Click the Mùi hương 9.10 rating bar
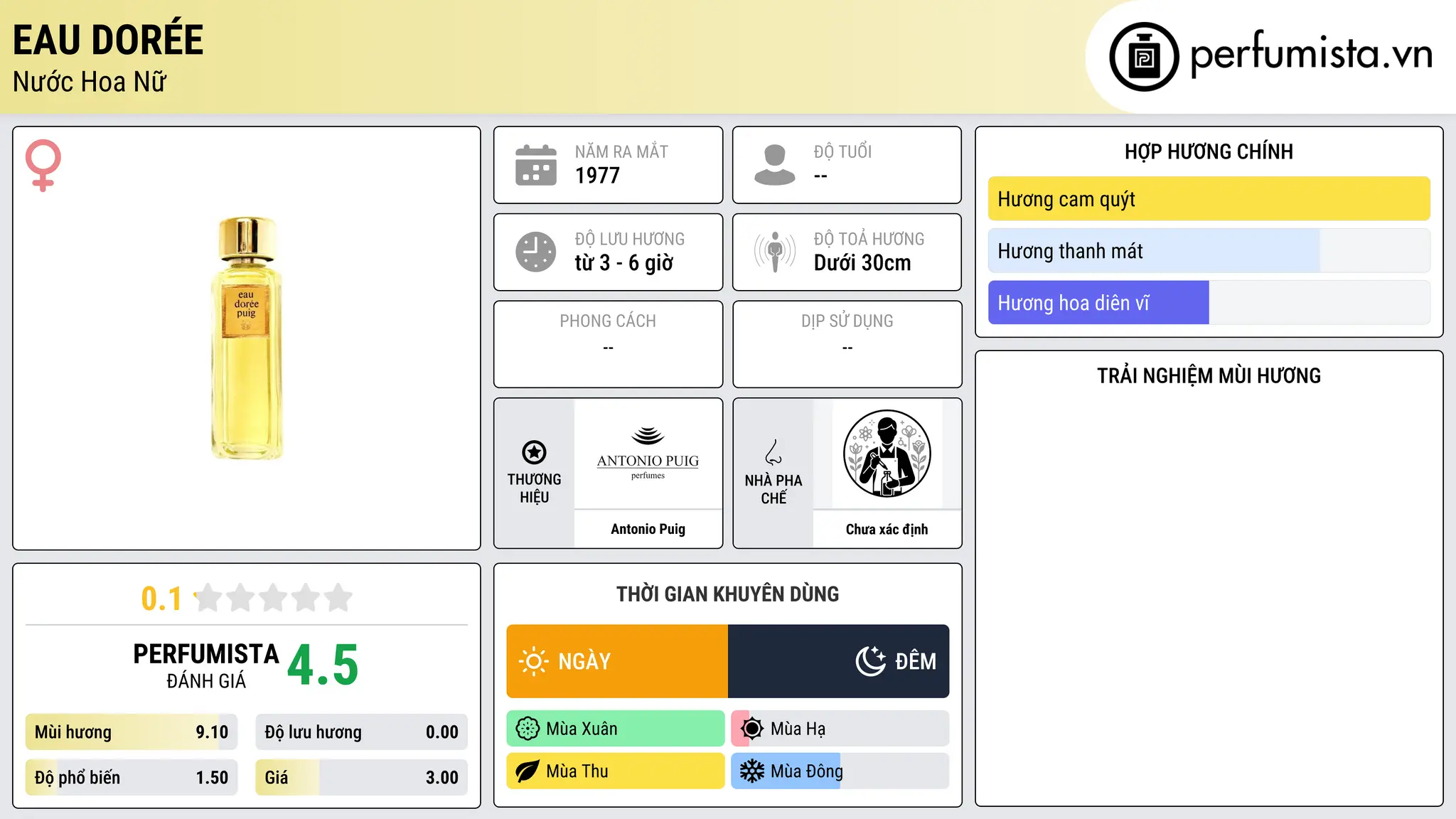The width and height of the screenshot is (1456, 819). [x=132, y=732]
